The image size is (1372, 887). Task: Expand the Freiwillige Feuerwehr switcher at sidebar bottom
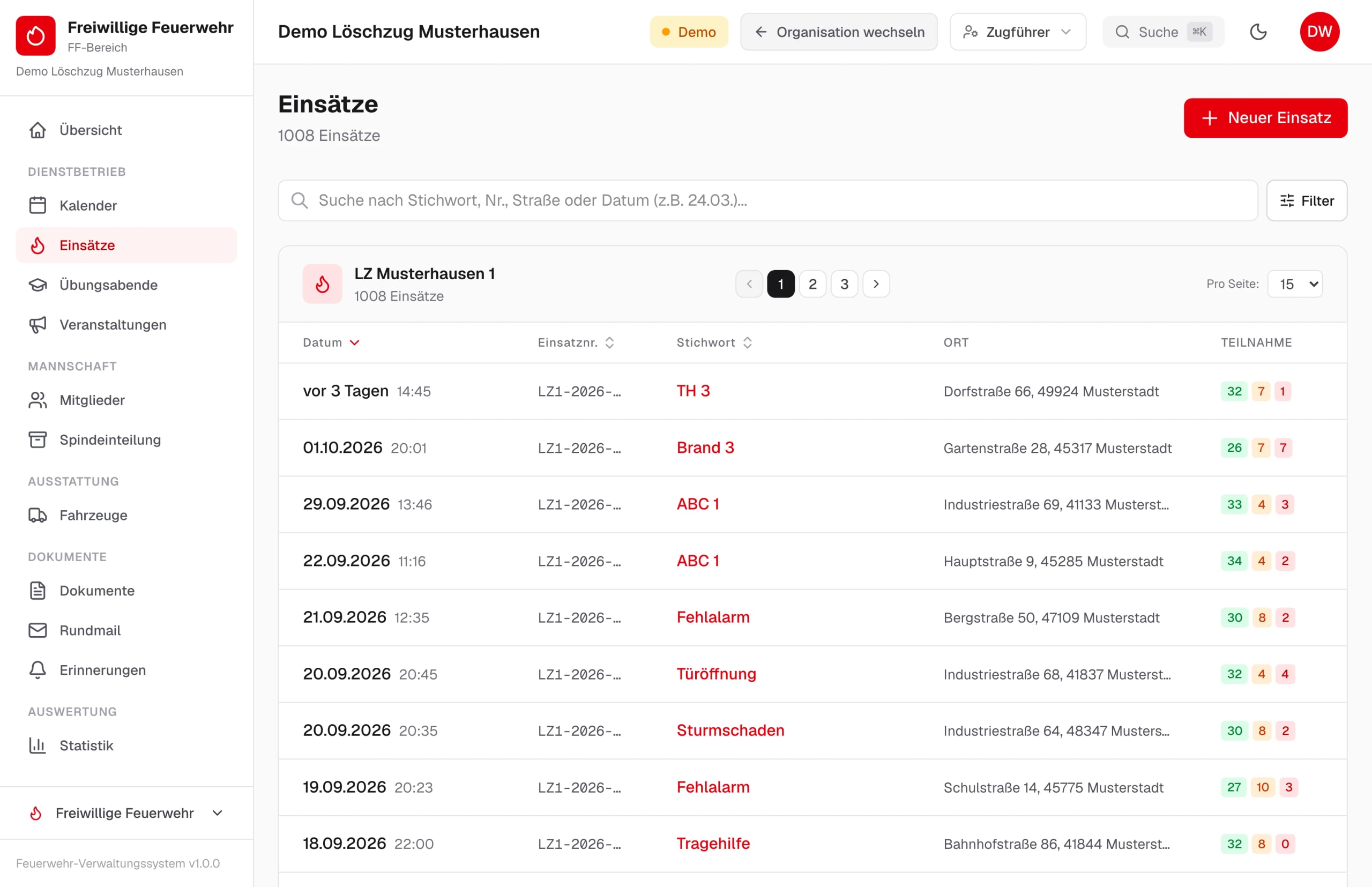click(126, 813)
